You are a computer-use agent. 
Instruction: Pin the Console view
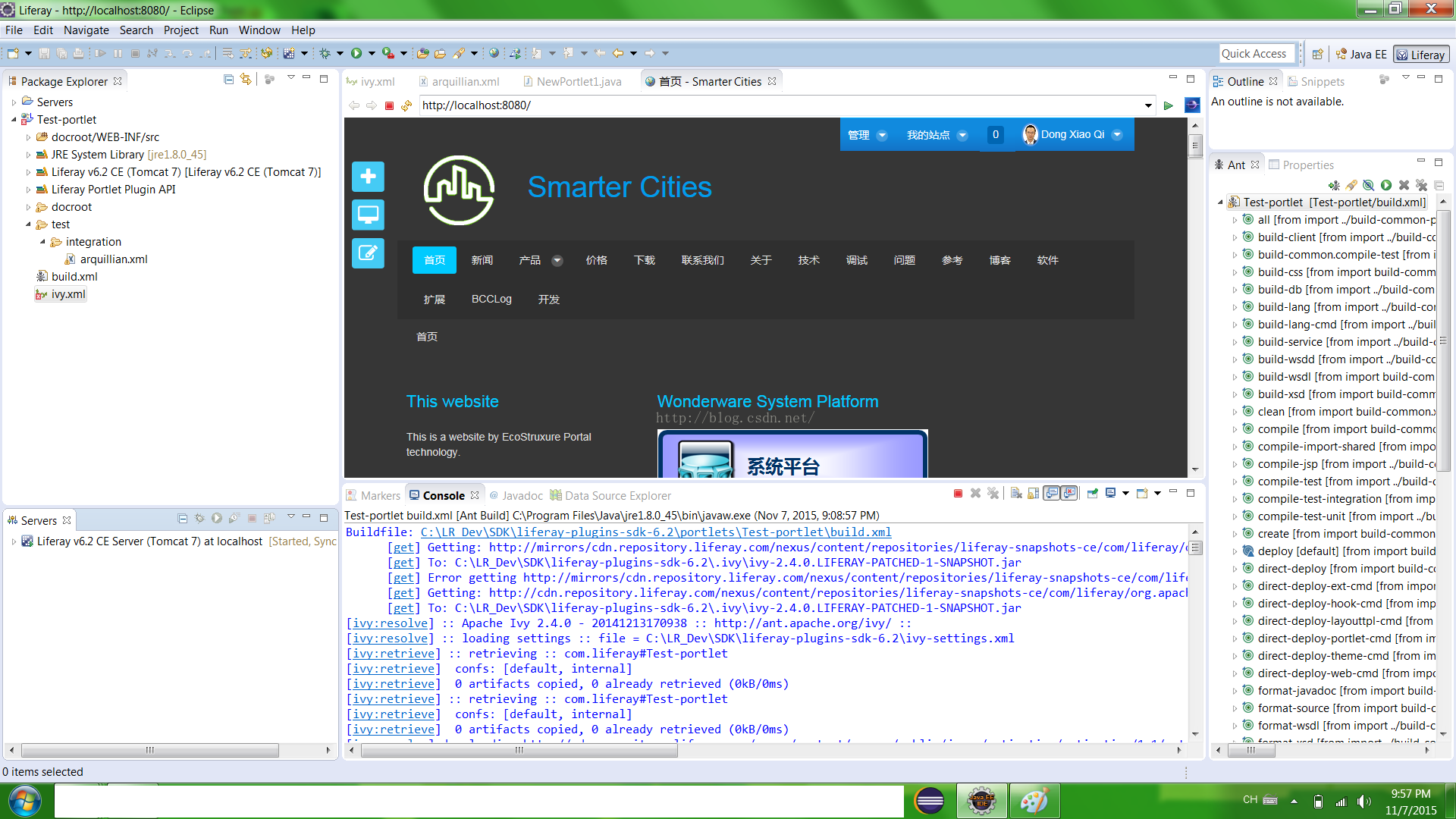(1092, 494)
